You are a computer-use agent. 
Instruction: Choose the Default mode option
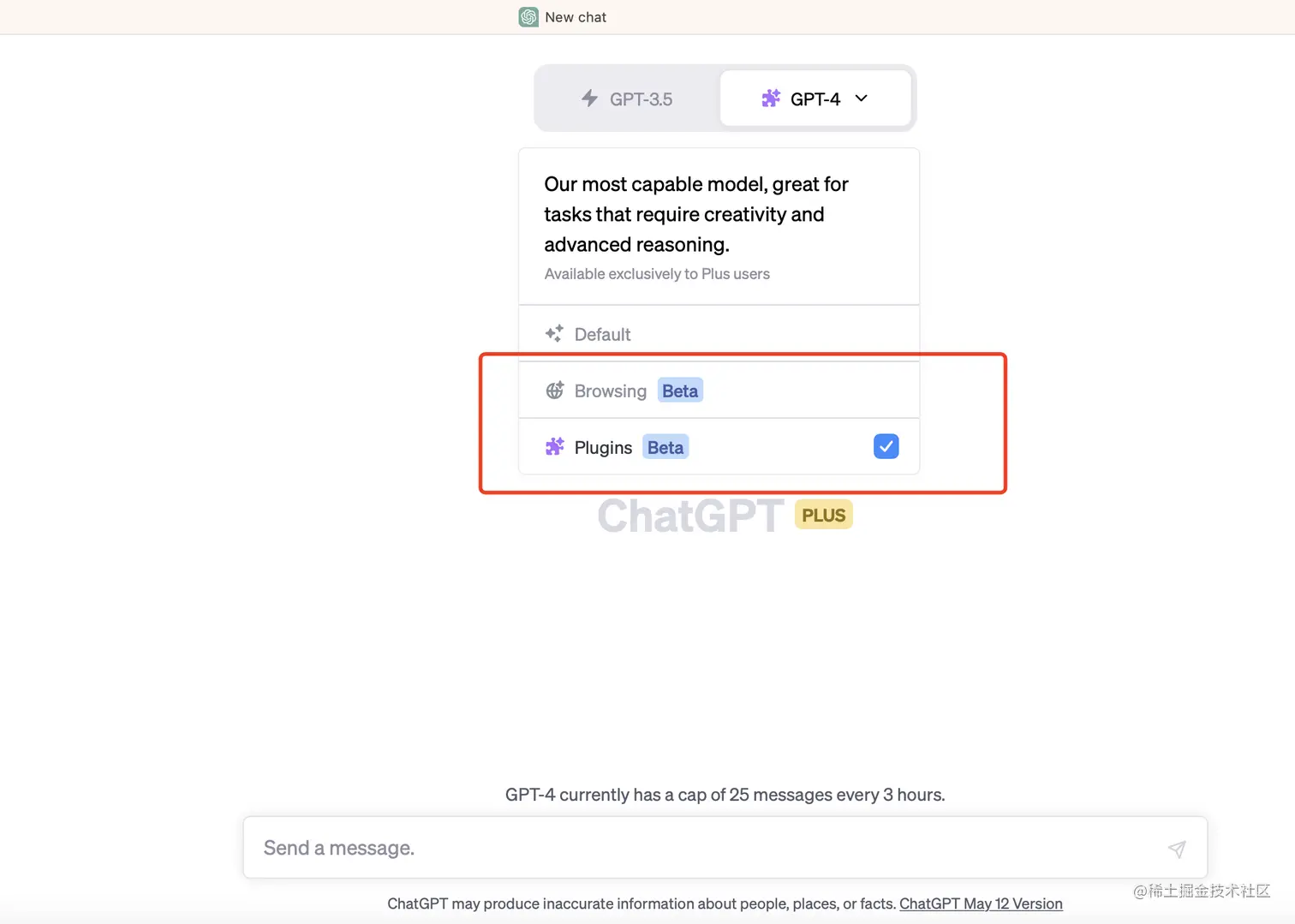click(x=719, y=334)
